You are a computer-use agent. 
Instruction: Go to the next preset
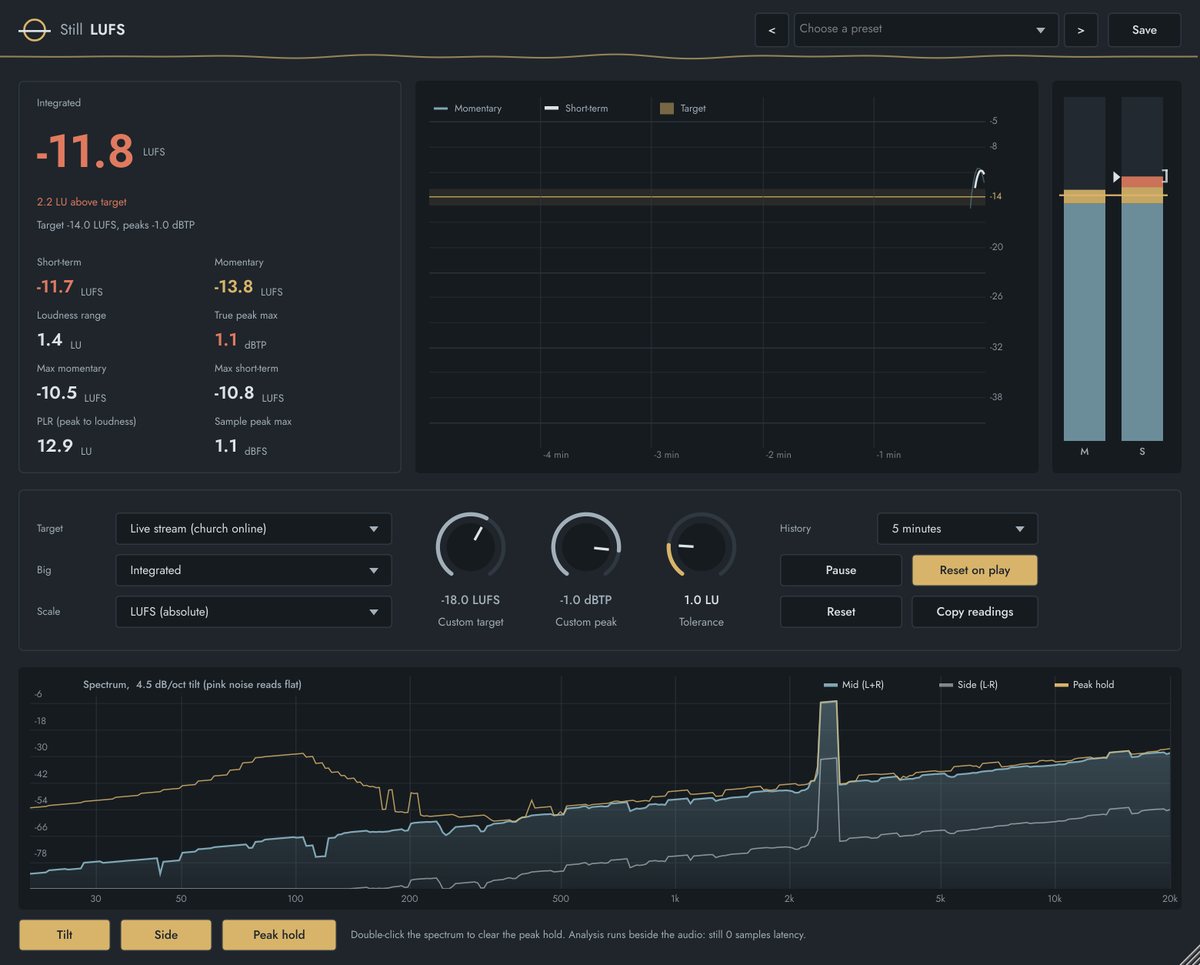click(x=1081, y=30)
